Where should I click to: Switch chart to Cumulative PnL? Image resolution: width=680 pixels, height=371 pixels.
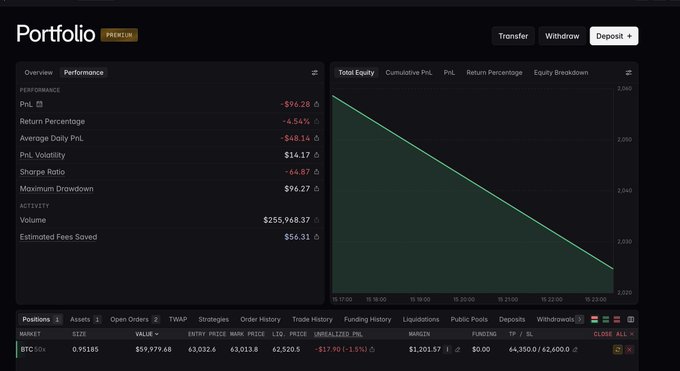tap(409, 72)
